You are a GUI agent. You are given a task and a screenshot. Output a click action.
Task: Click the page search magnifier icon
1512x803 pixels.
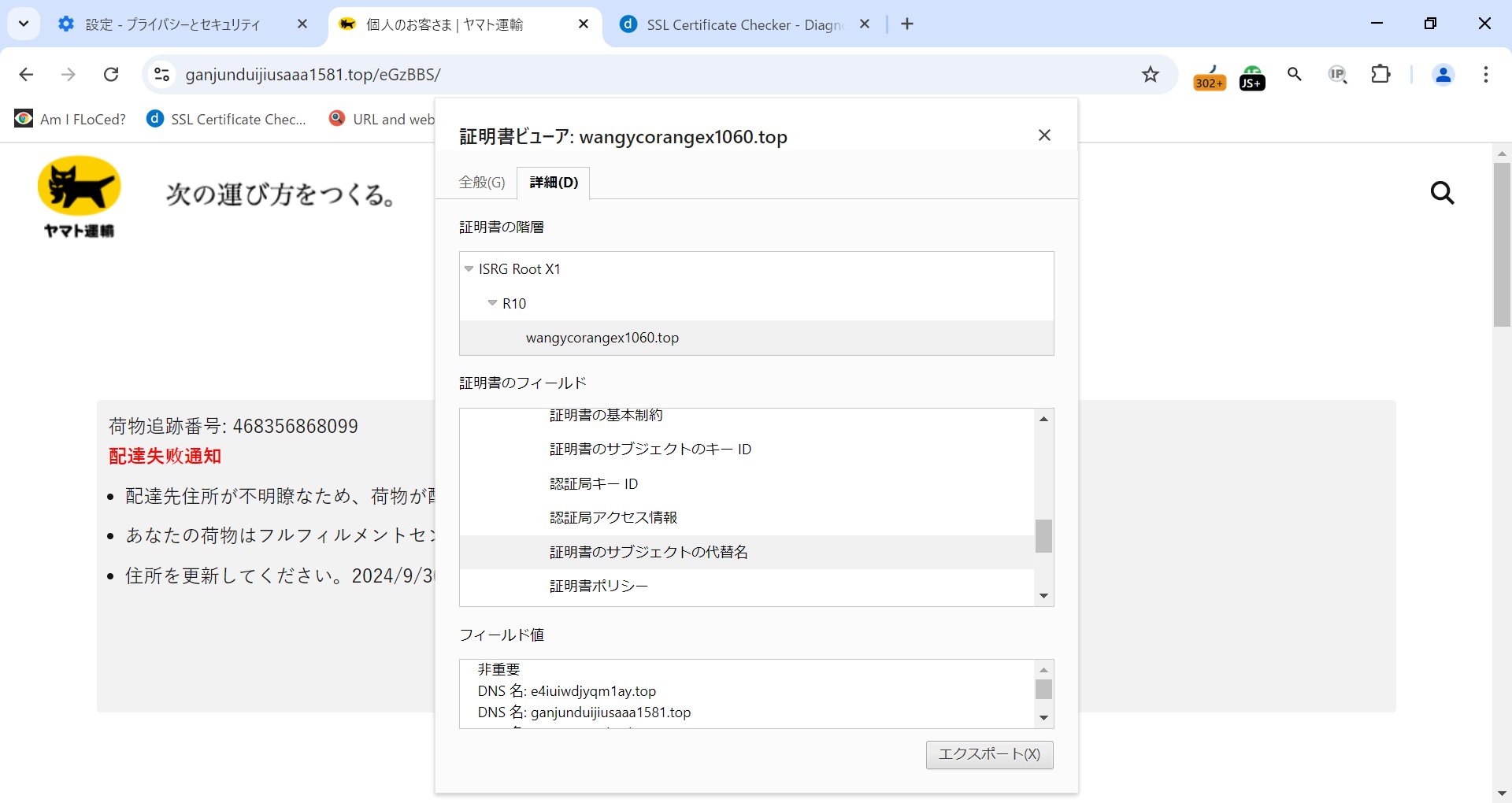[1442, 193]
